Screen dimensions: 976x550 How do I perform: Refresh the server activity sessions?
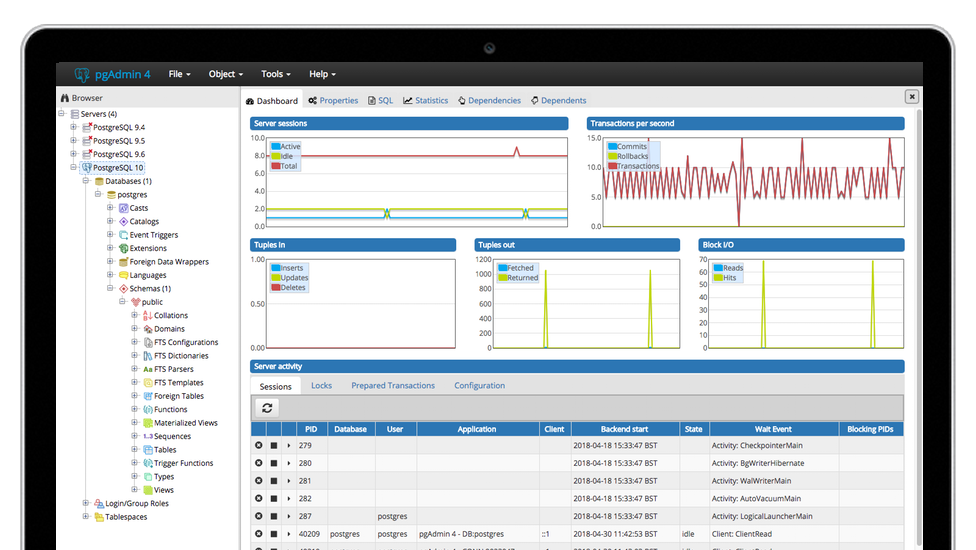point(267,408)
